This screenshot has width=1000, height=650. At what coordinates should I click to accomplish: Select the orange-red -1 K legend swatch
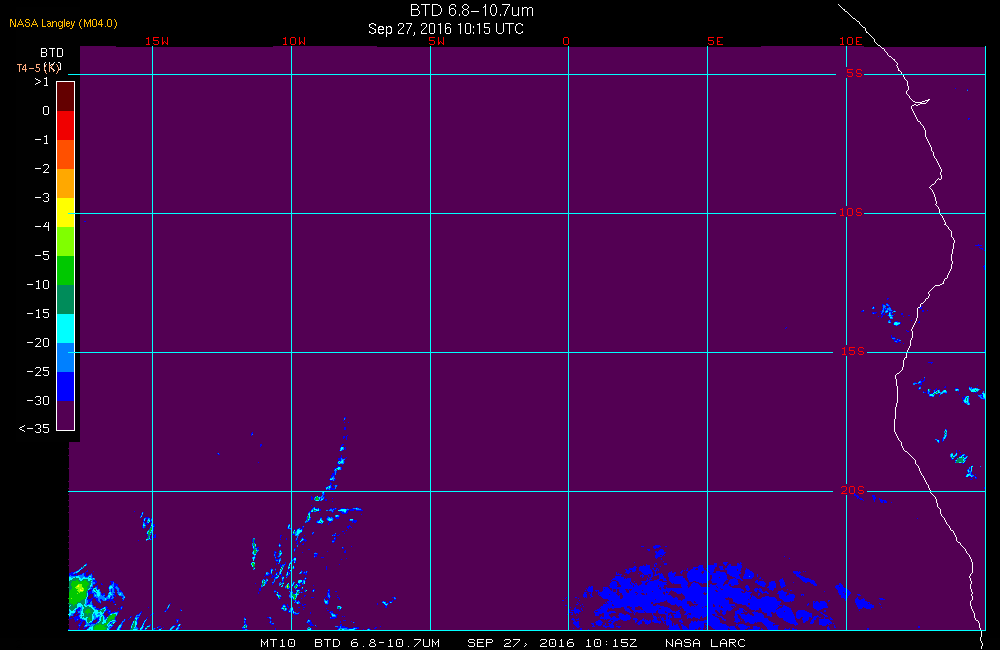[66, 154]
